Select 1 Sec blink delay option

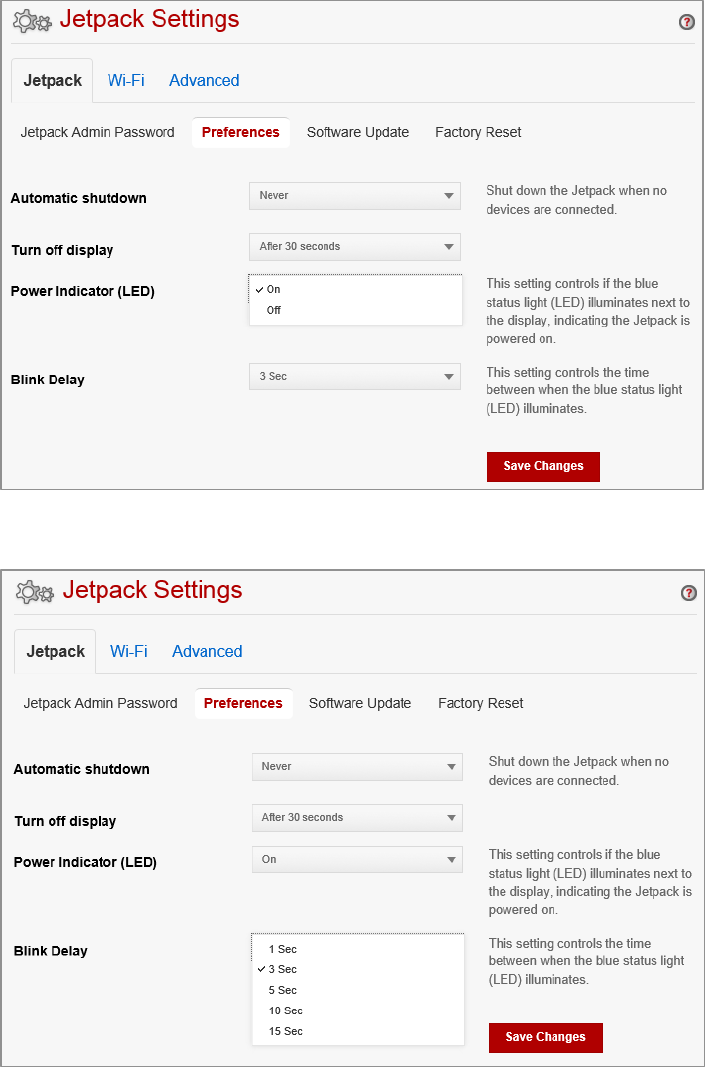[x=282, y=949]
